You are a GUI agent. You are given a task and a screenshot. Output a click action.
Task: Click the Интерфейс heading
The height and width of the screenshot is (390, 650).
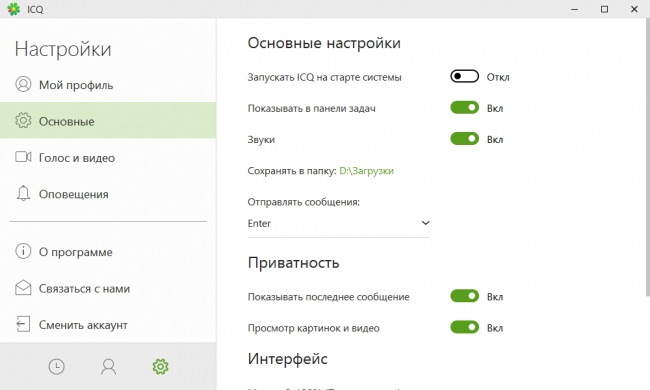click(x=288, y=359)
